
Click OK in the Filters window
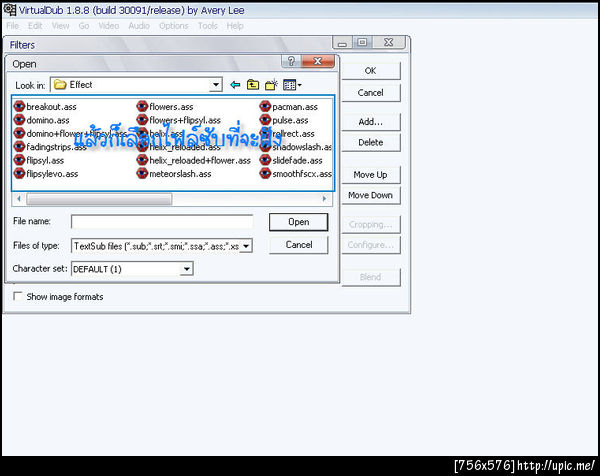pyautogui.click(x=370, y=71)
